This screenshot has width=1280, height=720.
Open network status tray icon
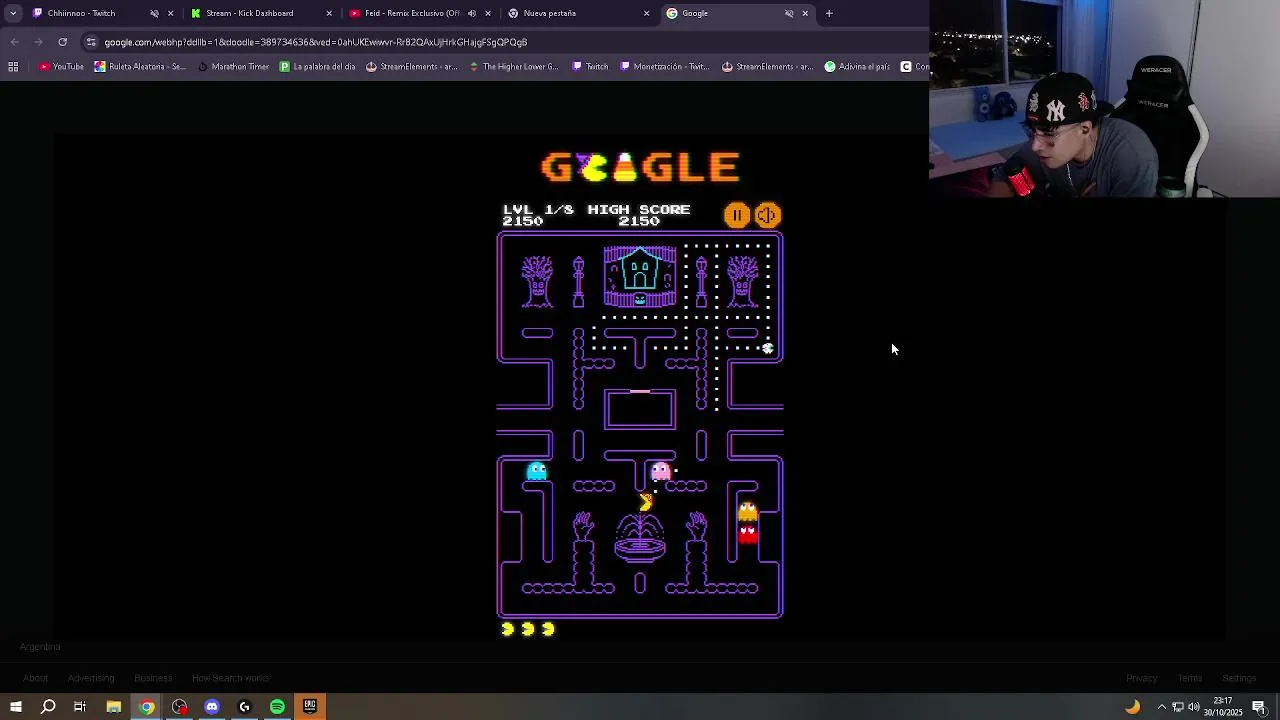[x=1178, y=707]
